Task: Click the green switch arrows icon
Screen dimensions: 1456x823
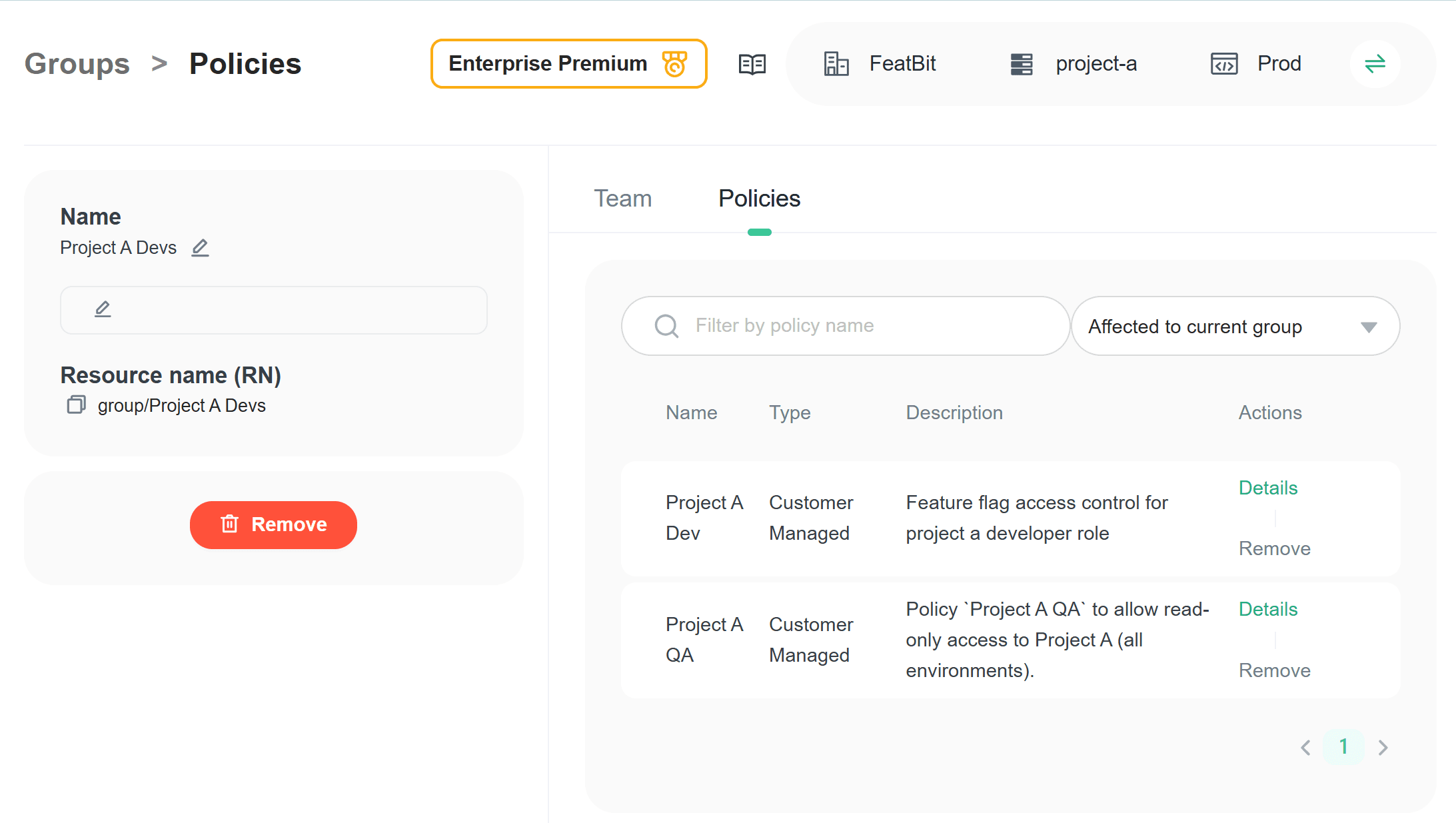Action: point(1375,64)
